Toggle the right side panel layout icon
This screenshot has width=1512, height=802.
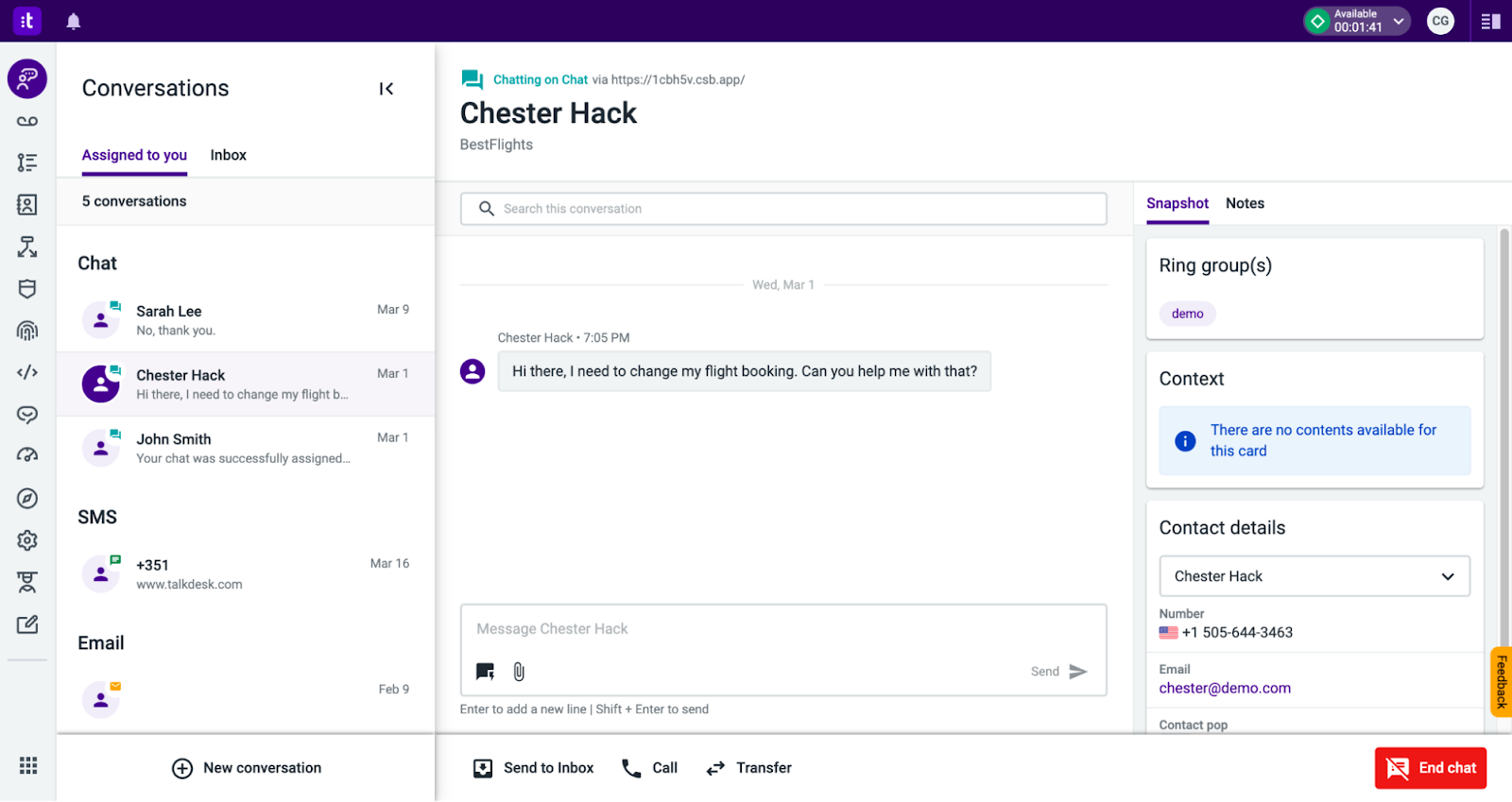point(1490,21)
